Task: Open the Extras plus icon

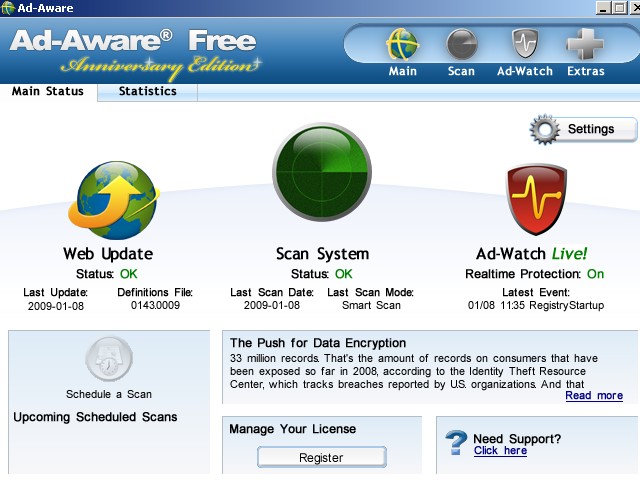Action: 585,44
